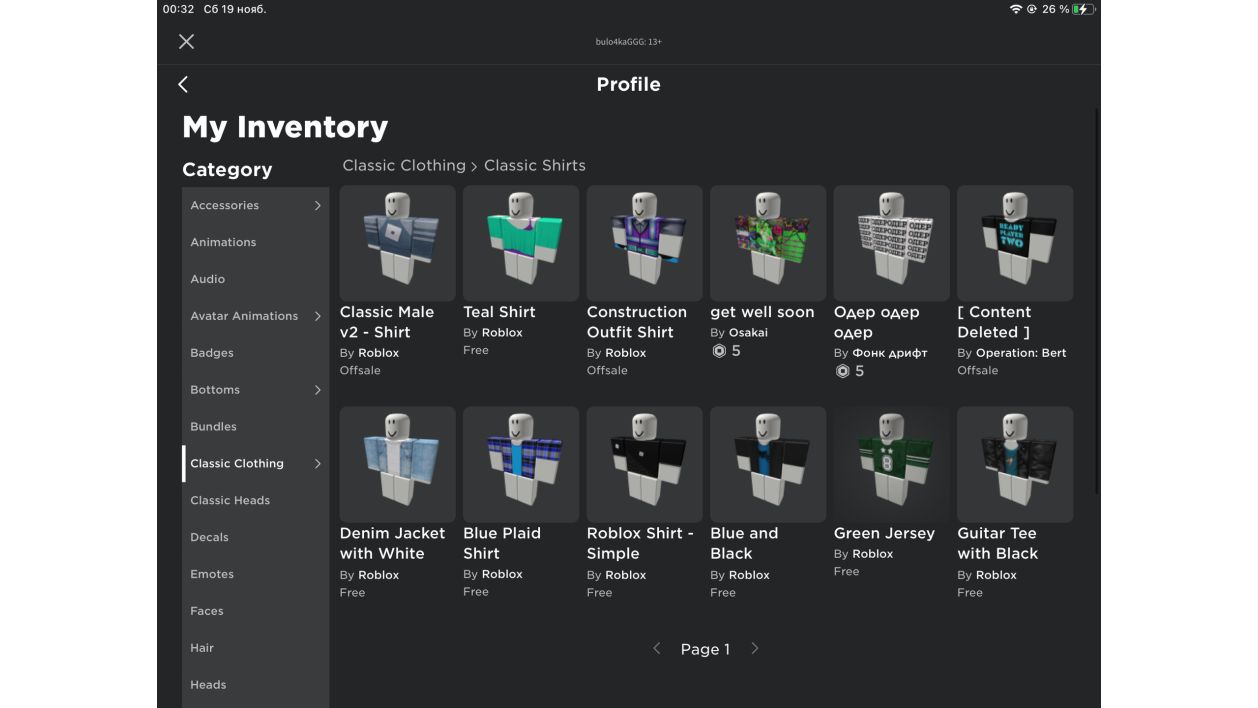Open Guitar Tee with Black thumbnail
Screen dimensions: 1258x708
click(1015, 464)
